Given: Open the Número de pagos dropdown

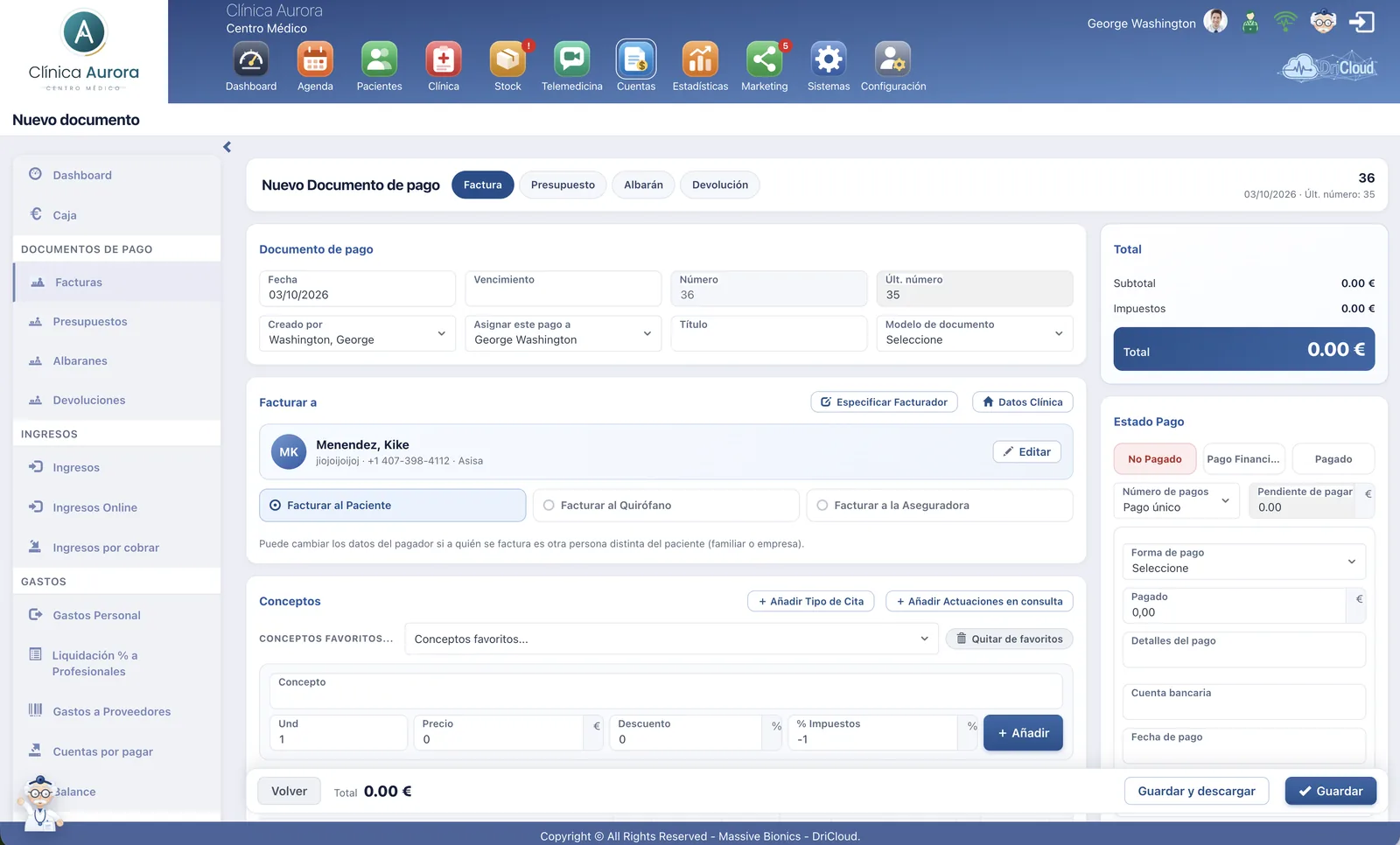Looking at the screenshot, I should click(1176, 500).
